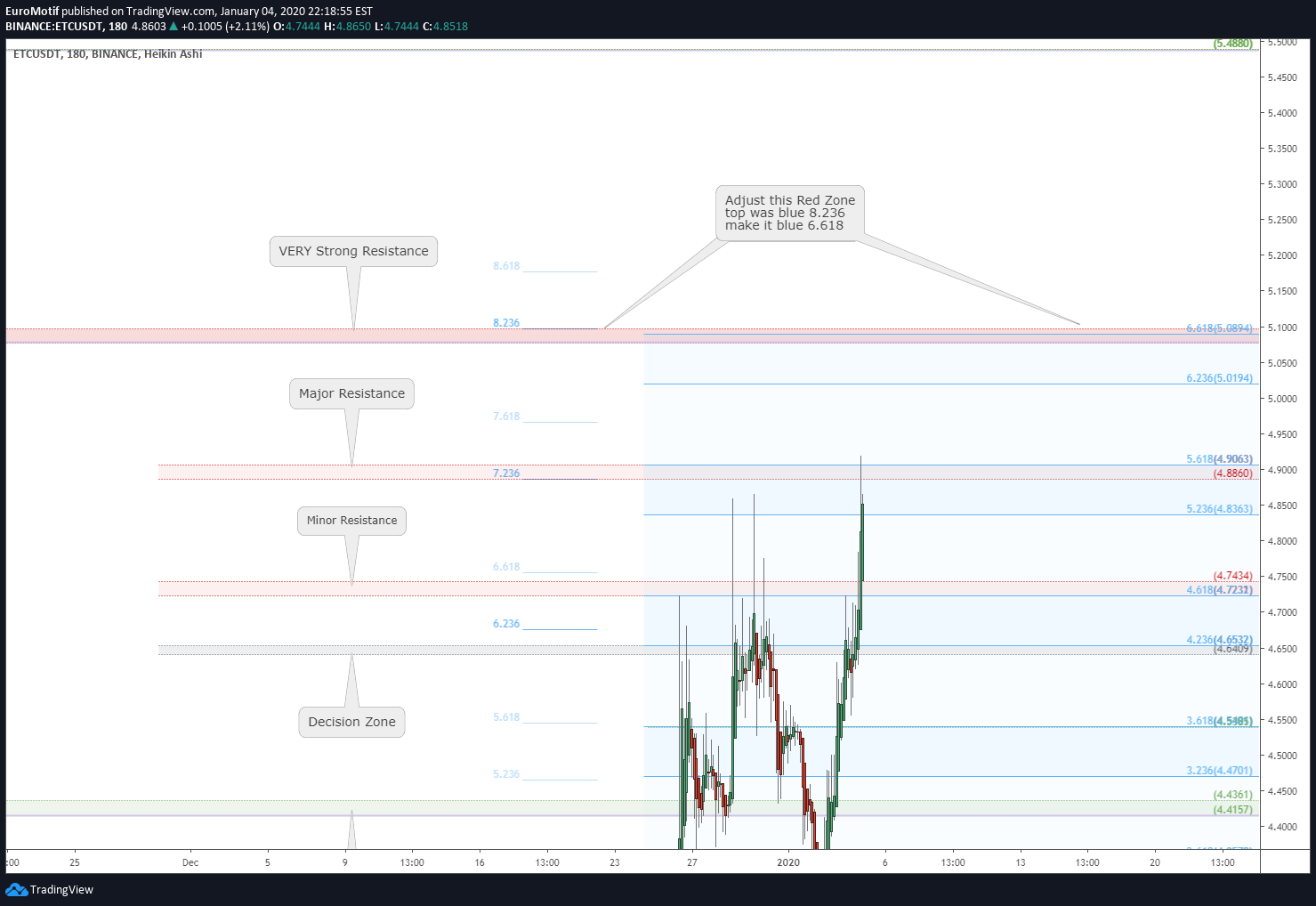Click the 6.236(5.0194) Fibonacci label
This screenshot has width=1316, height=906.
coord(1219,378)
